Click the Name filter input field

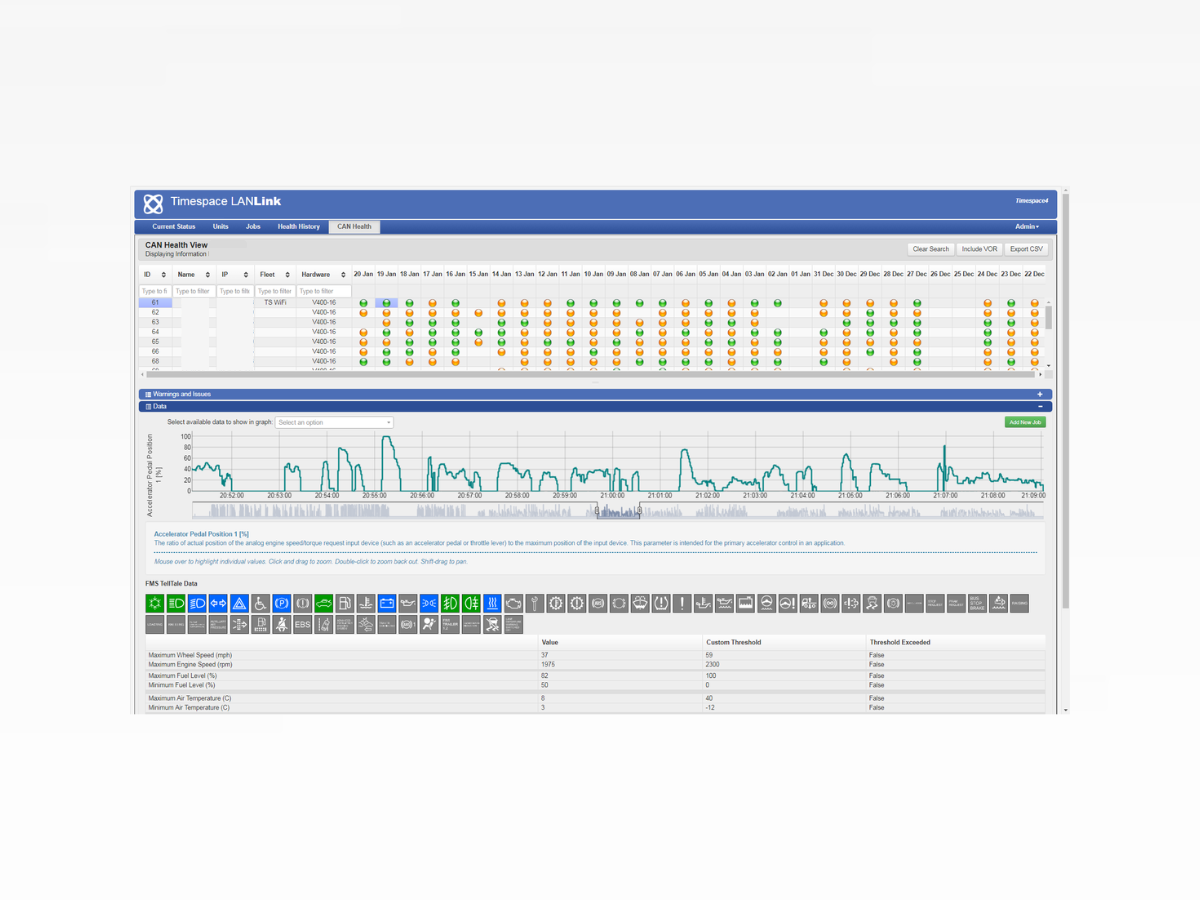194,291
